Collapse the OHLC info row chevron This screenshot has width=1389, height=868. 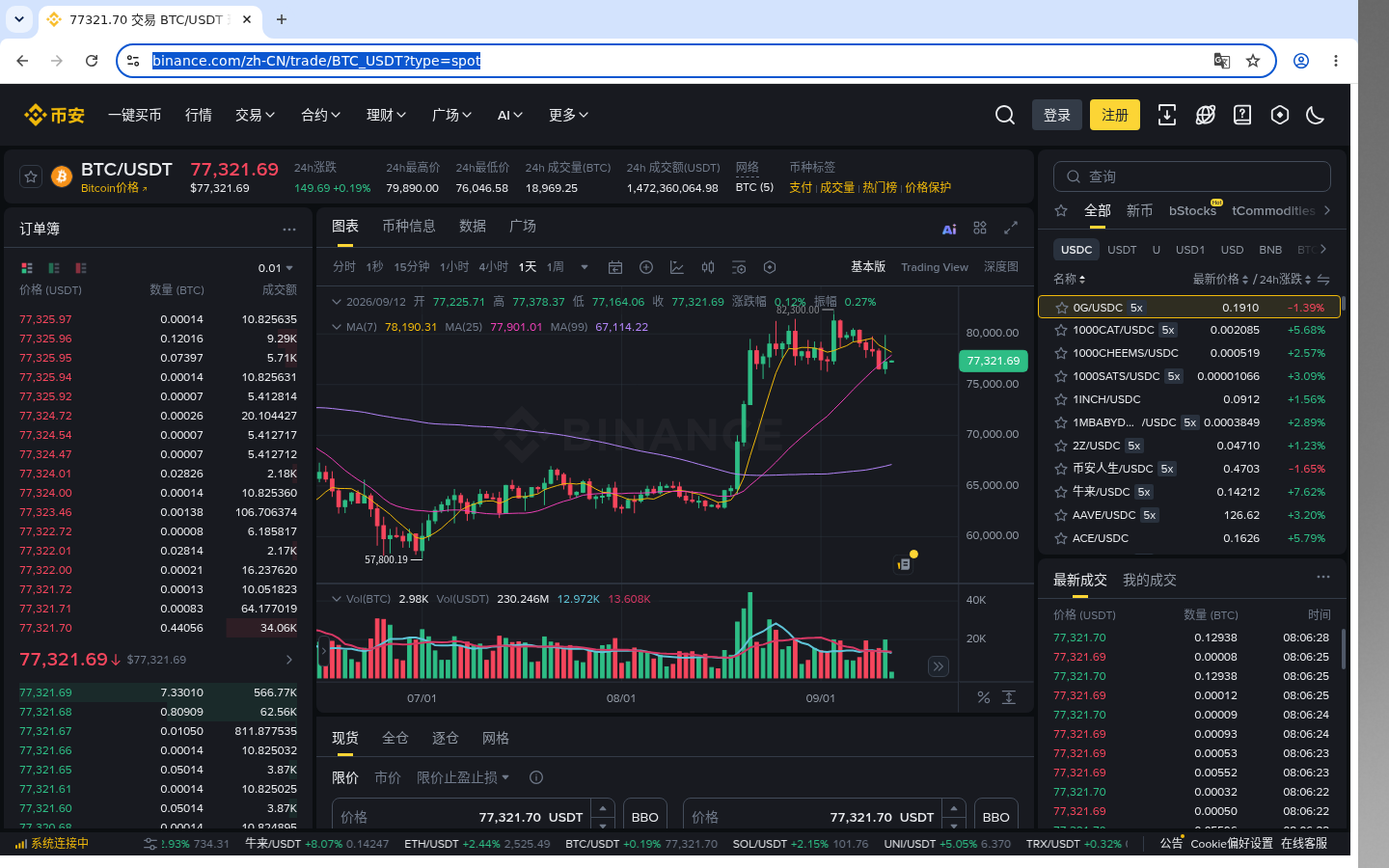point(337,302)
